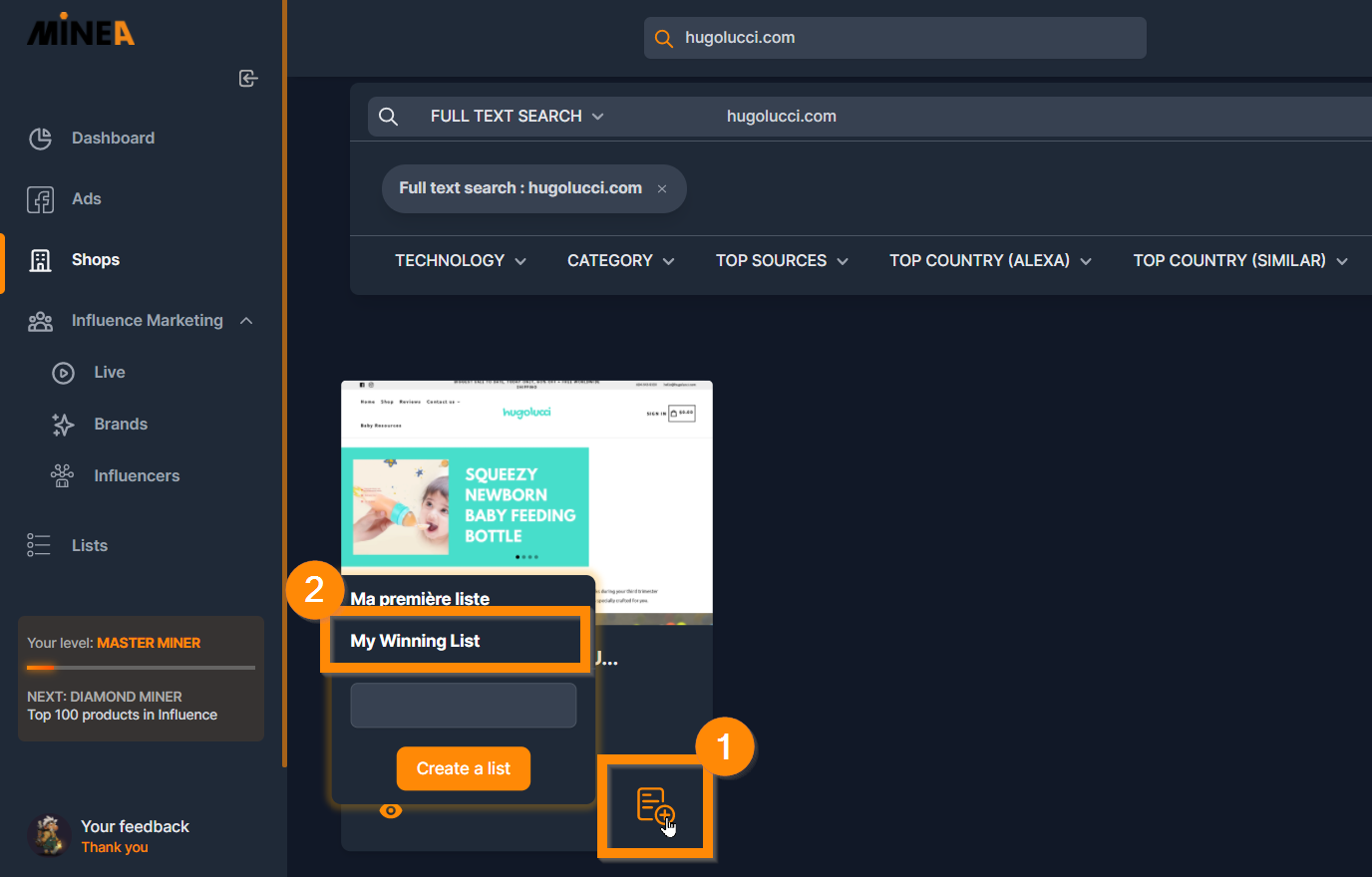The width and height of the screenshot is (1372, 877).
Task: Open the Full Text Search type dropdown
Action: [x=516, y=117]
